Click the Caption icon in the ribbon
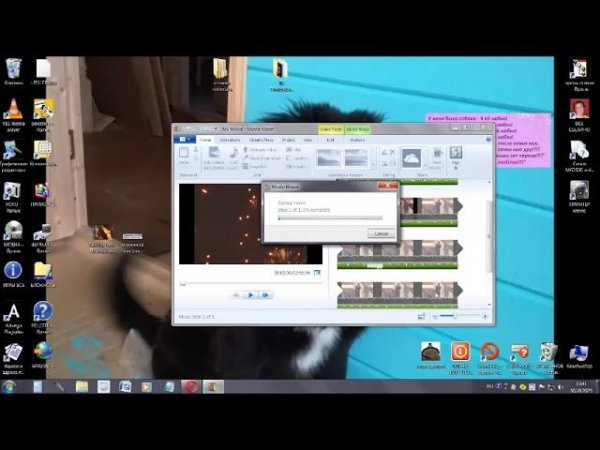The width and height of the screenshot is (600, 450). point(297,158)
